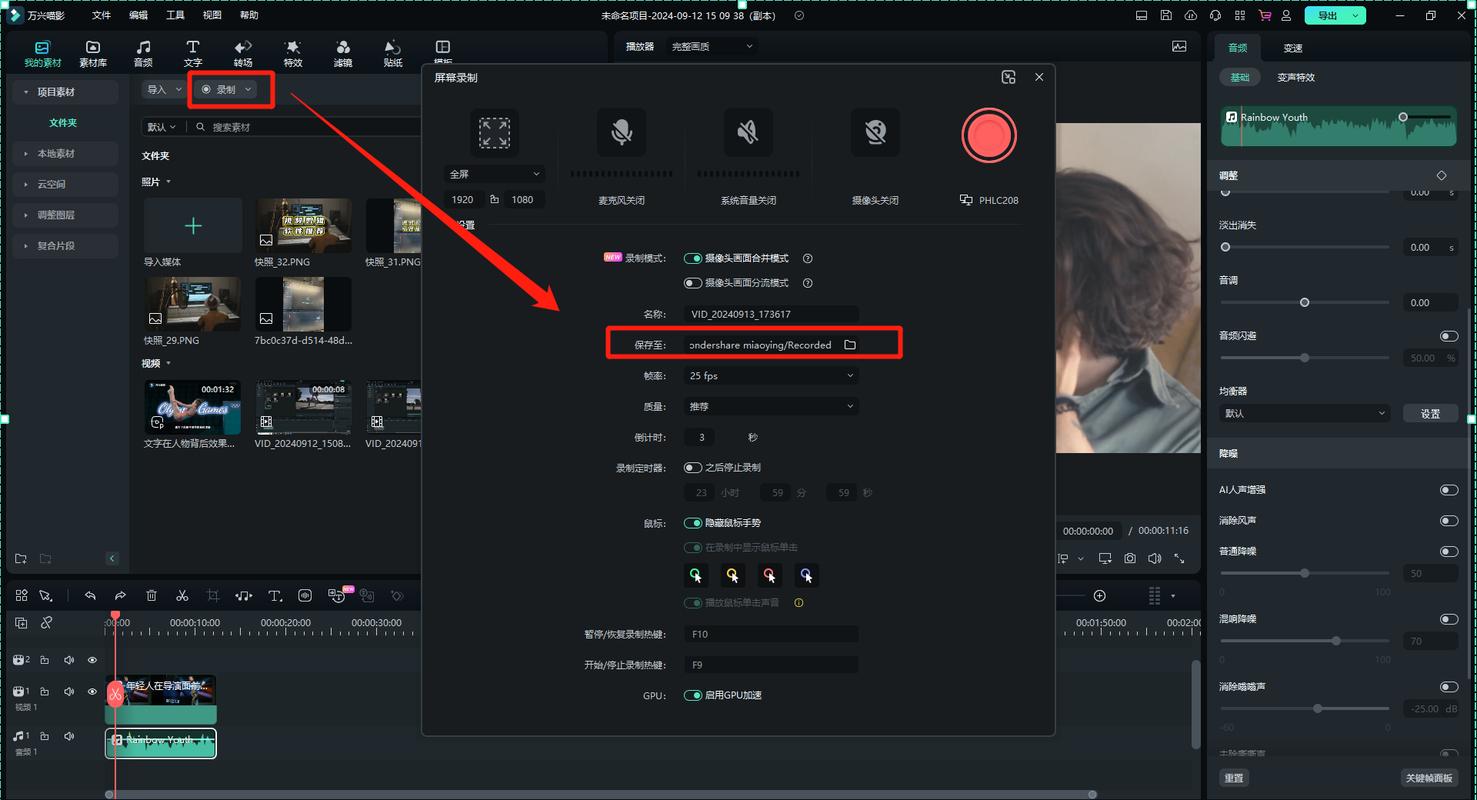The width and height of the screenshot is (1477, 800).
Task: Click the system audio muted icon
Action: [x=747, y=133]
